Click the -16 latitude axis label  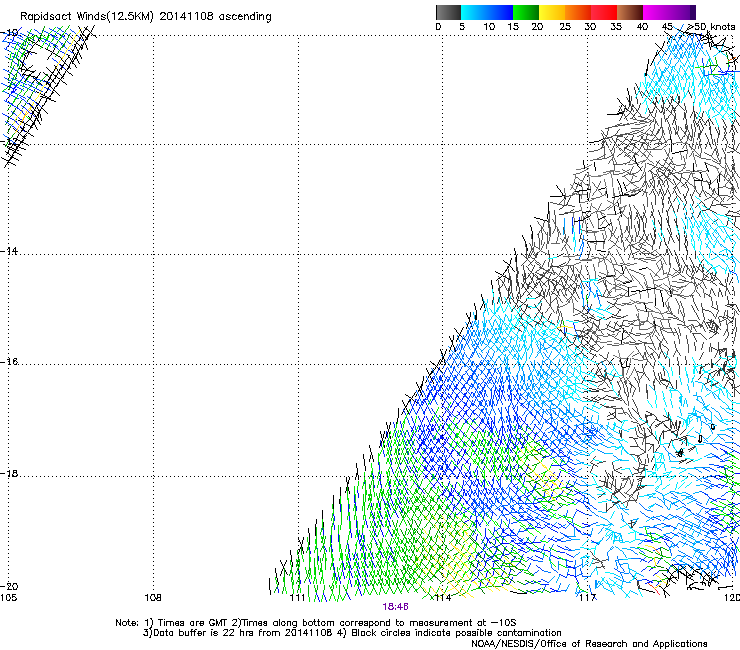tap(9, 362)
